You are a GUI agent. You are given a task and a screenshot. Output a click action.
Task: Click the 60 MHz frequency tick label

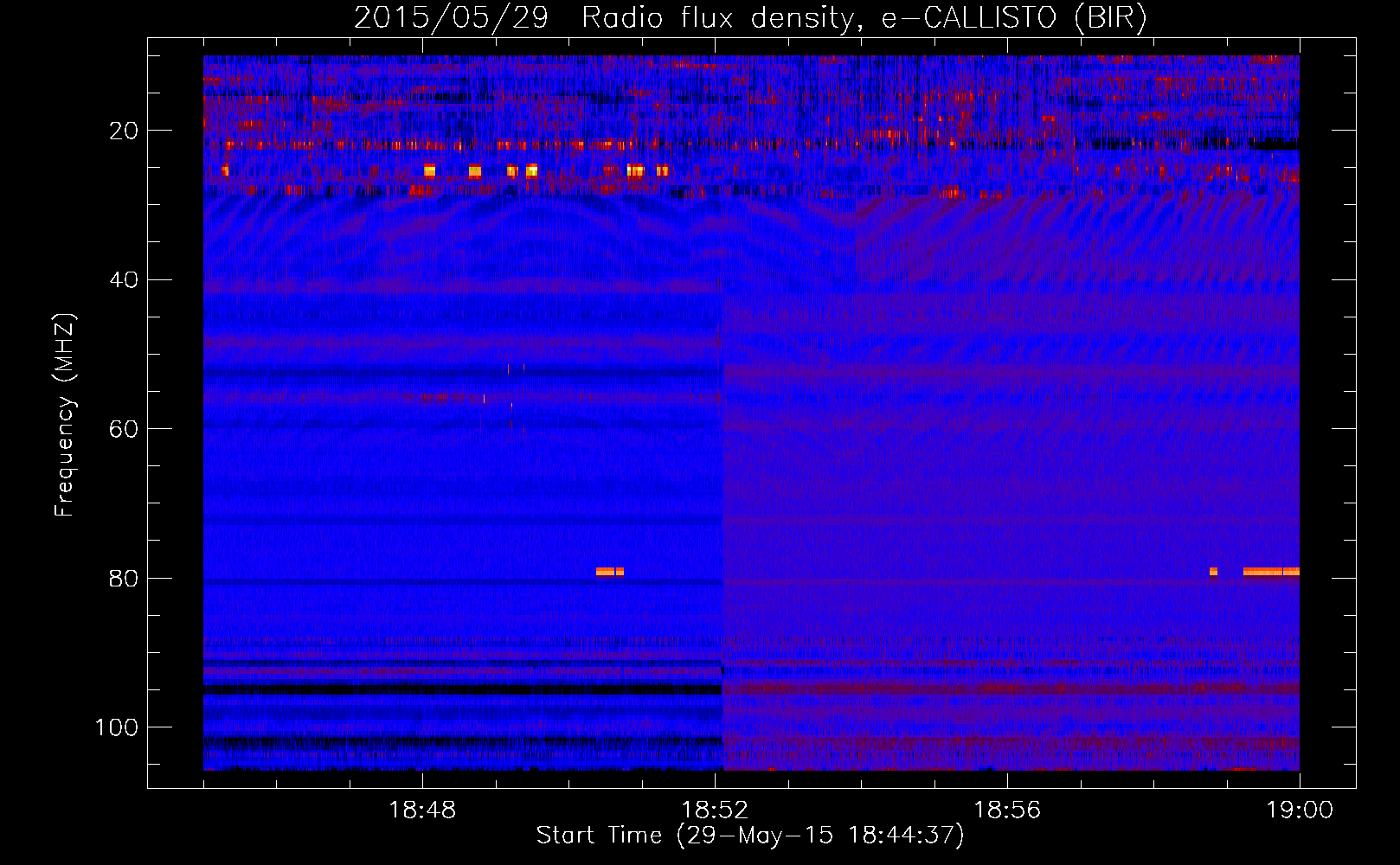124,429
